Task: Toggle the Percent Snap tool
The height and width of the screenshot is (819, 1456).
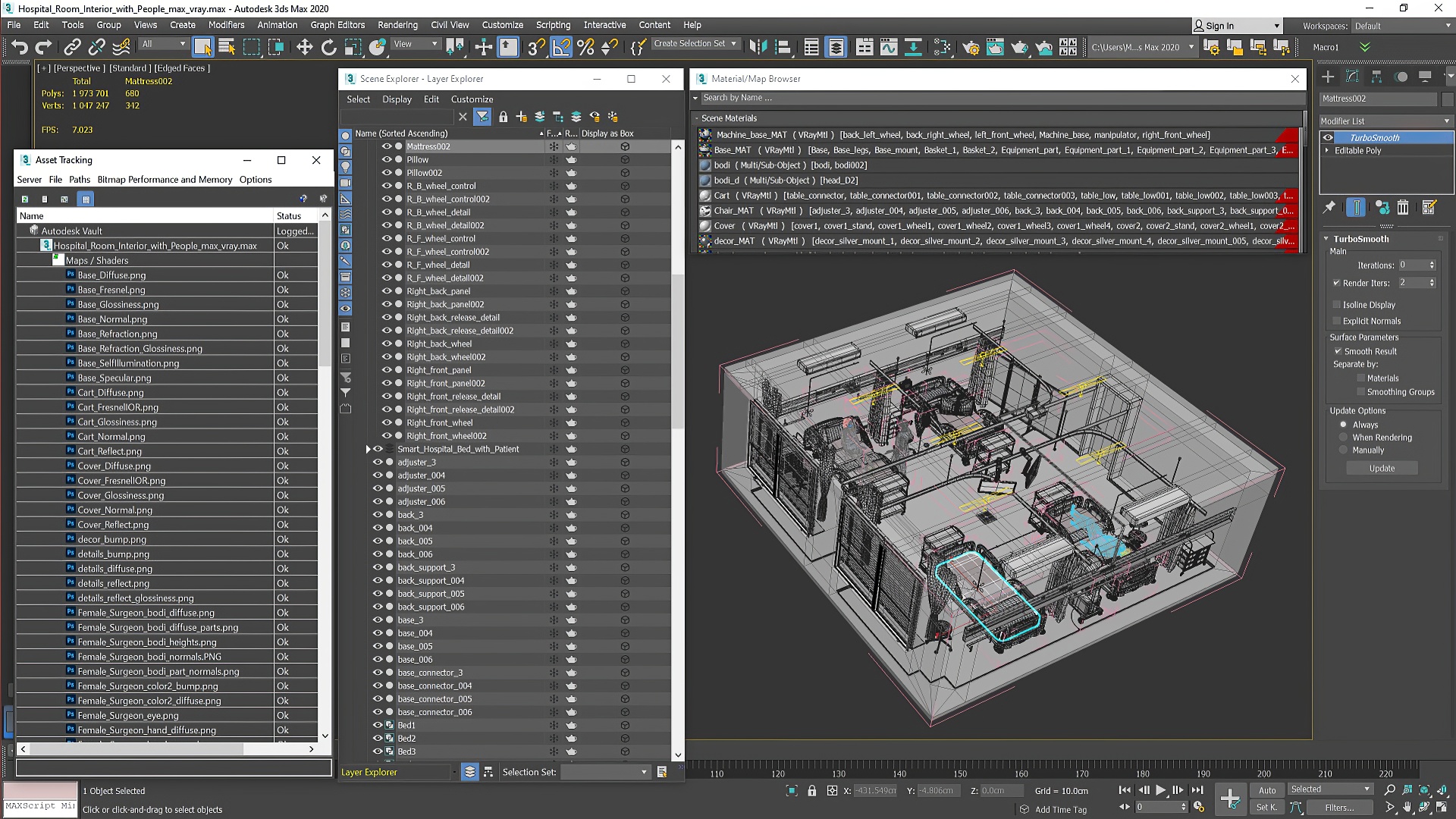Action: (585, 47)
